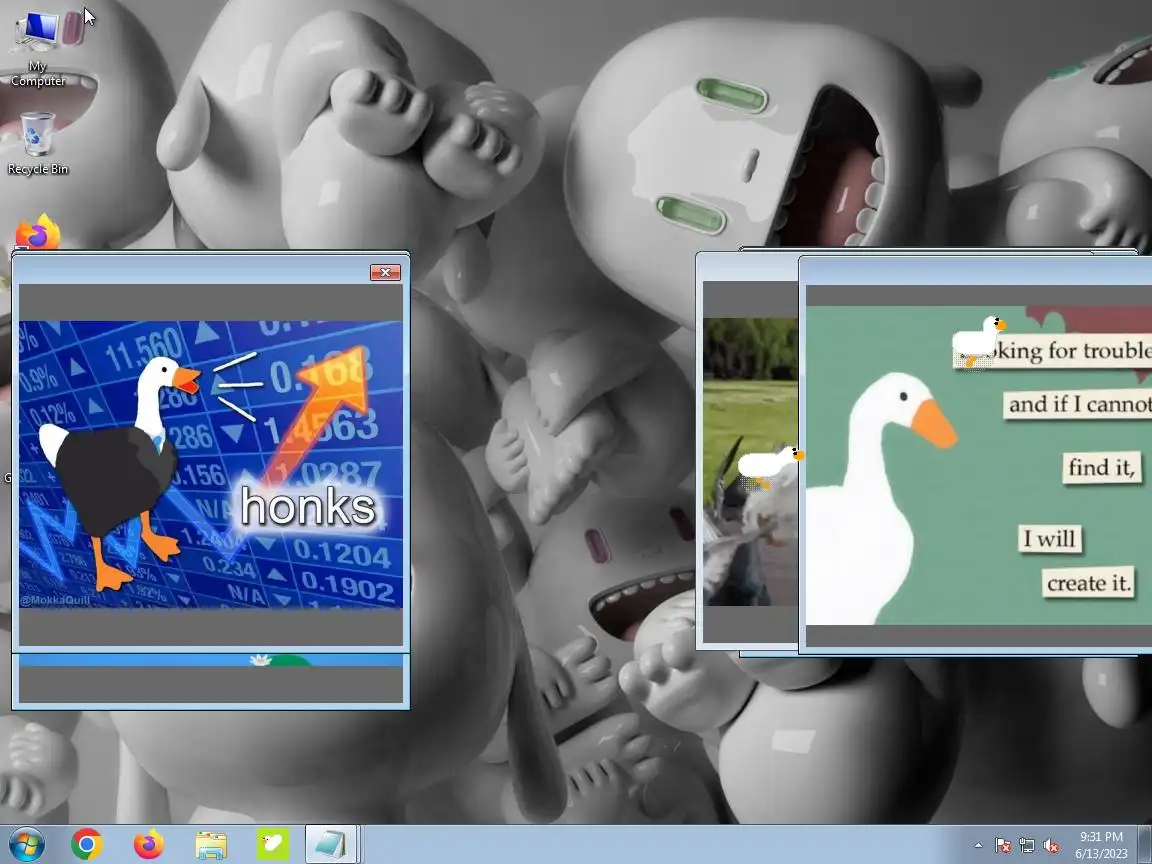Open the clock showing 9:31 PM
The image size is (1152, 864).
point(1101,845)
